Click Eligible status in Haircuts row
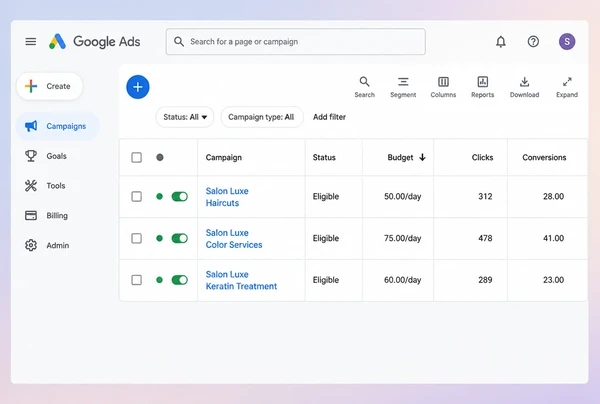 [x=326, y=196]
